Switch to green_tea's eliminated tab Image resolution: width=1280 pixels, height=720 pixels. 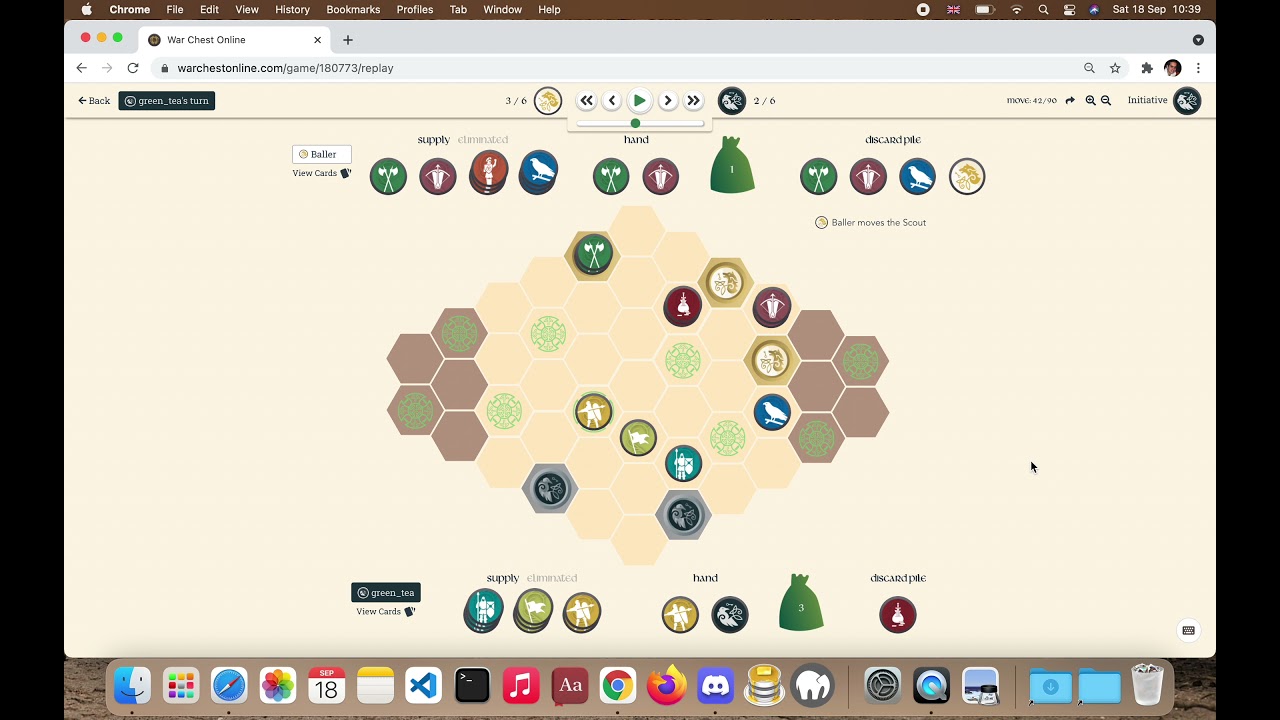[552, 578]
